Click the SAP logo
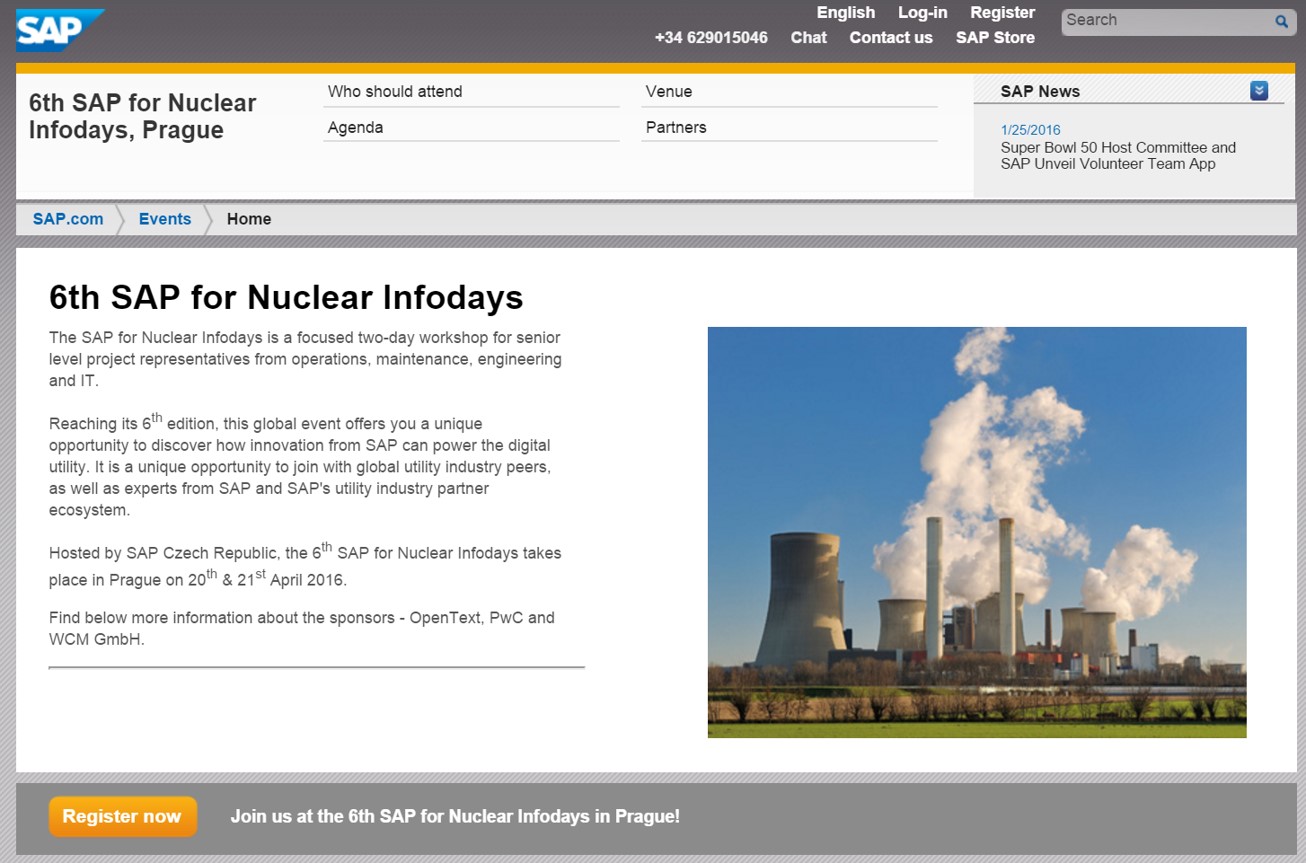The height and width of the screenshot is (863, 1306). (x=59, y=30)
